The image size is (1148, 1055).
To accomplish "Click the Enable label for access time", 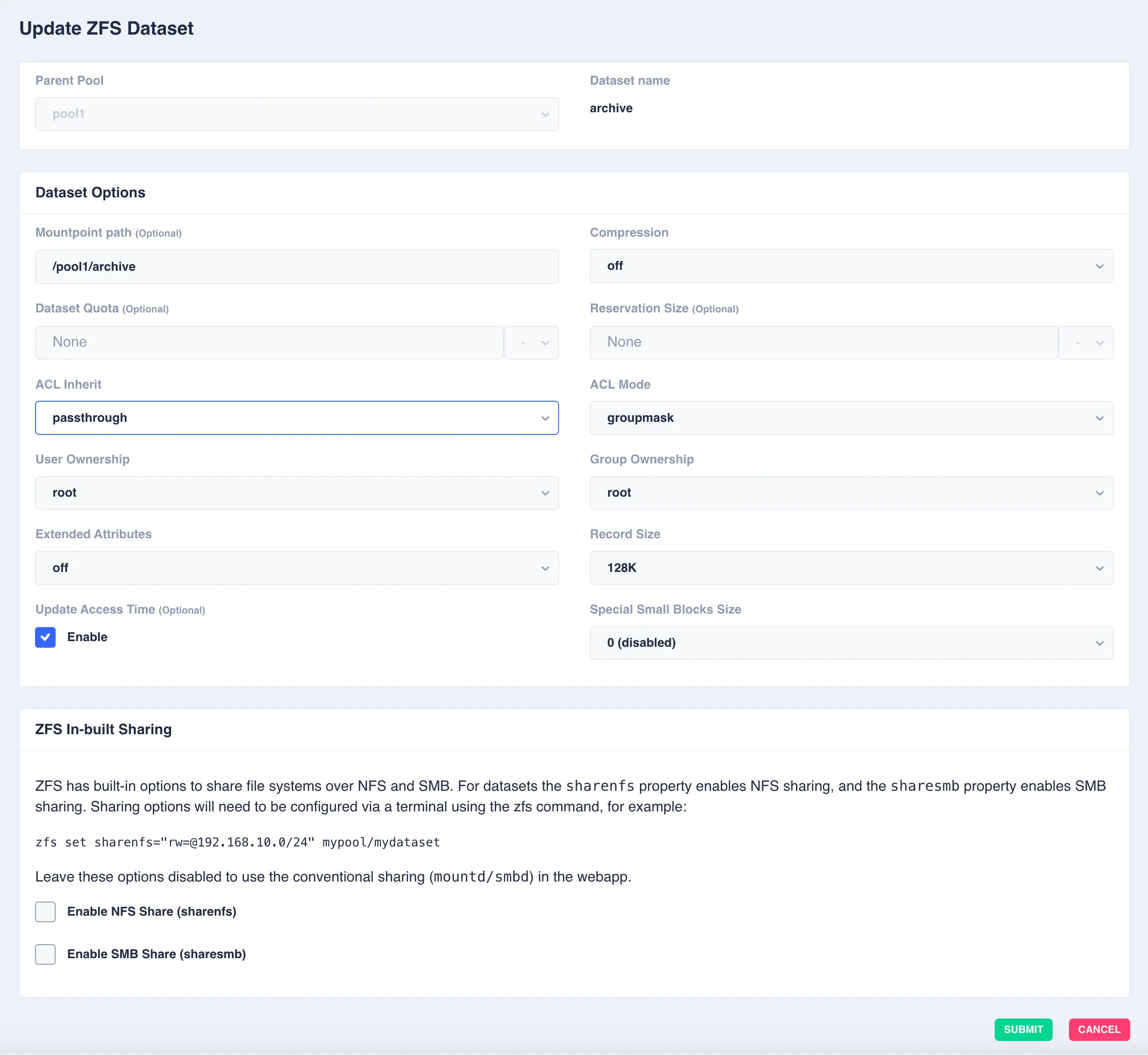I will pyautogui.click(x=87, y=637).
